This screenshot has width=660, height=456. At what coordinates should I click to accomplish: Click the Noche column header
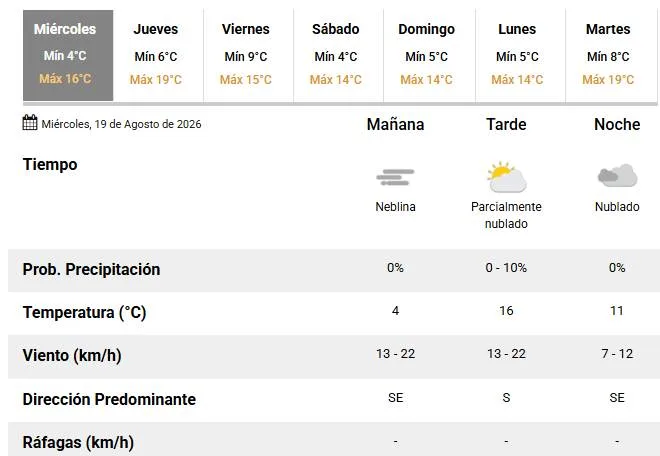617,125
